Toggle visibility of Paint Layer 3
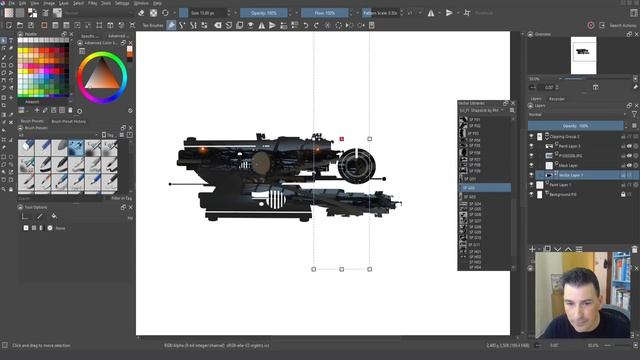 point(531,146)
